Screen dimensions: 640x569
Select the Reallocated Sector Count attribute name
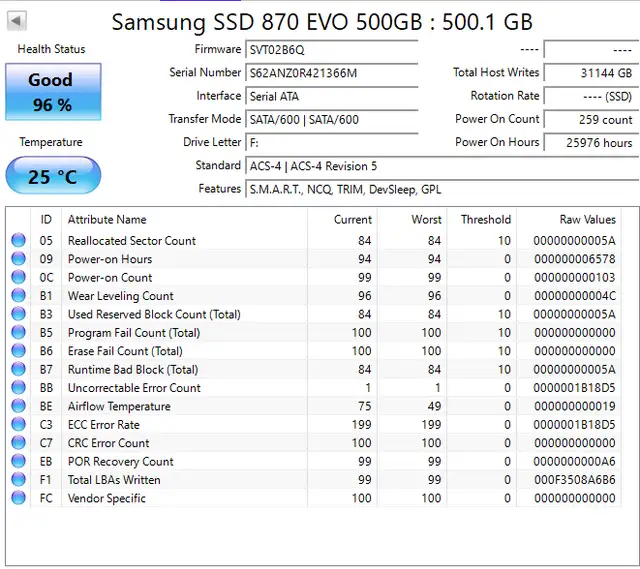pyautogui.click(x=132, y=241)
